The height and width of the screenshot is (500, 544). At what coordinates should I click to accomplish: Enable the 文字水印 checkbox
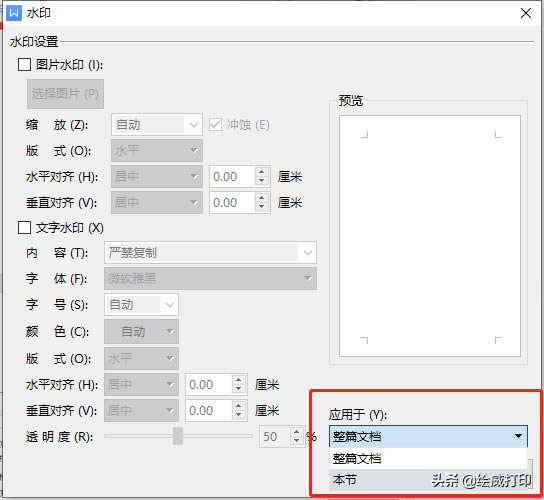[24, 228]
